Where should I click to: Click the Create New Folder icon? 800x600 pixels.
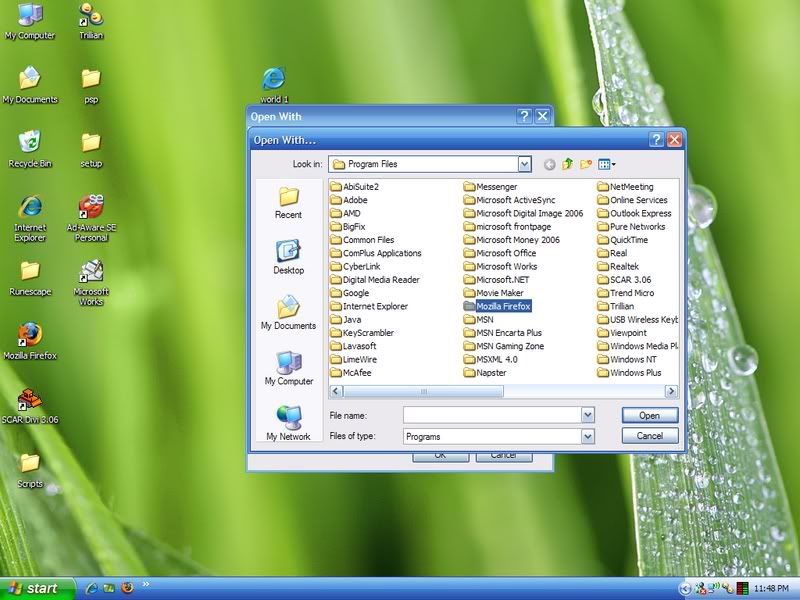(587, 164)
